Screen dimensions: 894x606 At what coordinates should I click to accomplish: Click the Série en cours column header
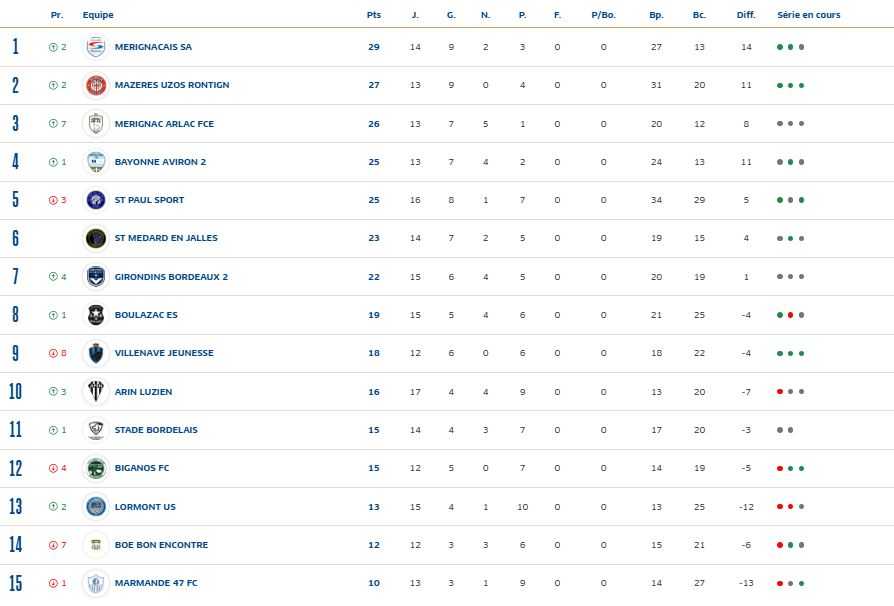pyautogui.click(x=808, y=15)
